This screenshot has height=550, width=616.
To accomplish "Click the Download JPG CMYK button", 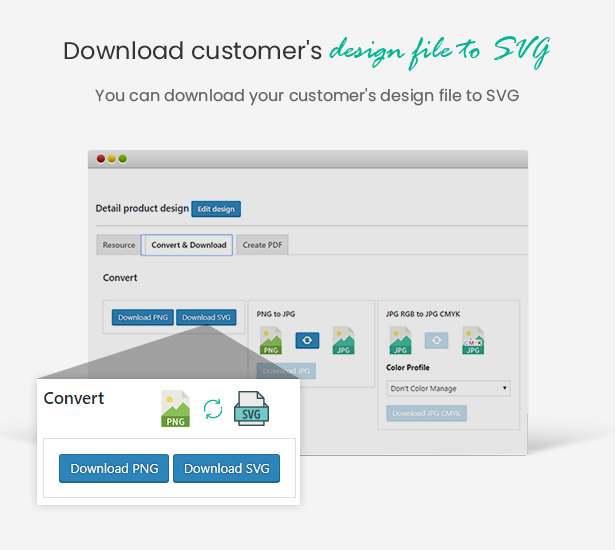I will 426,413.
